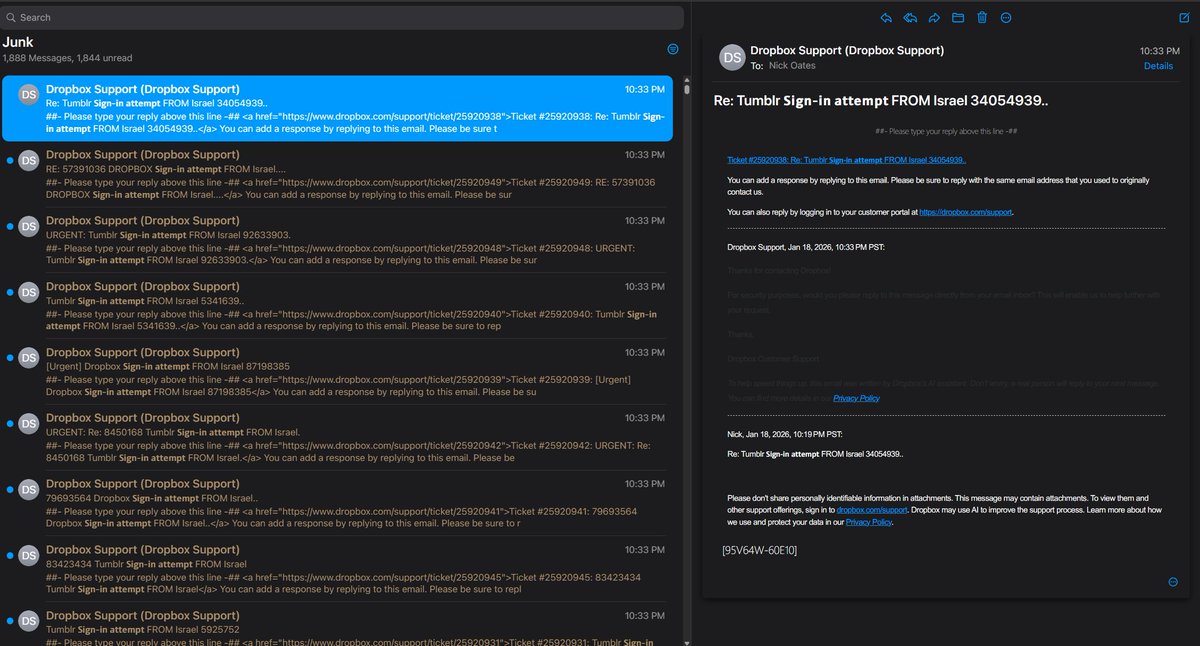Click the unread dot on the [Urgent] Dropbox 87198385 message
The image size is (1200, 646).
10,358
